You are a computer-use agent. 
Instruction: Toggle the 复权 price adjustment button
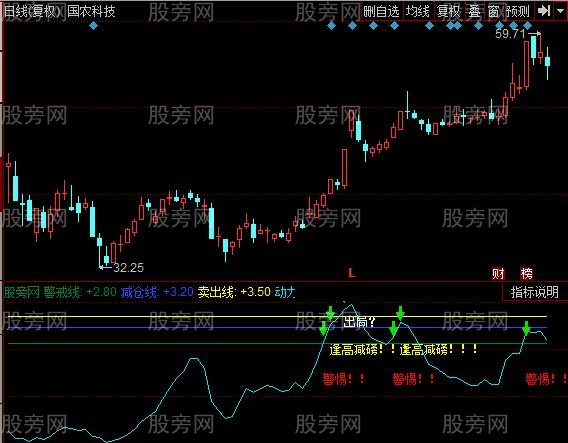pyautogui.click(x=448, y=12)
